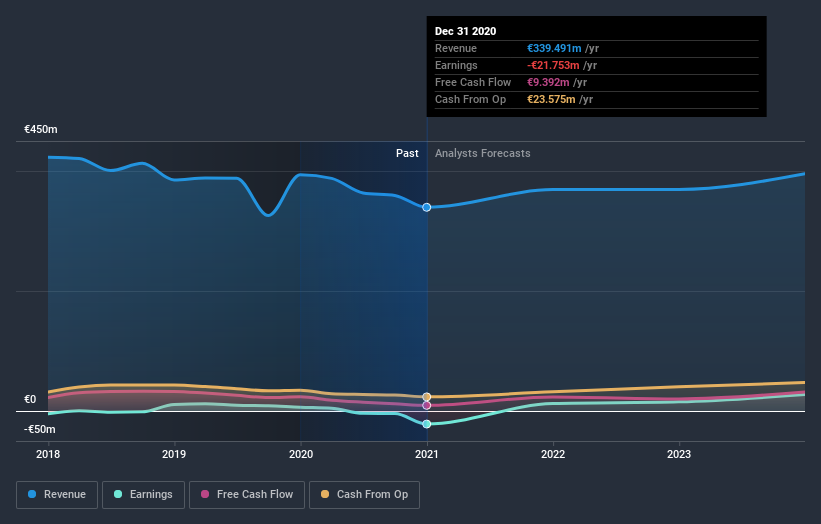Toggle the Free Cash Flow legend series
Viewport: 821px width, 524px height.
[247, 495]
